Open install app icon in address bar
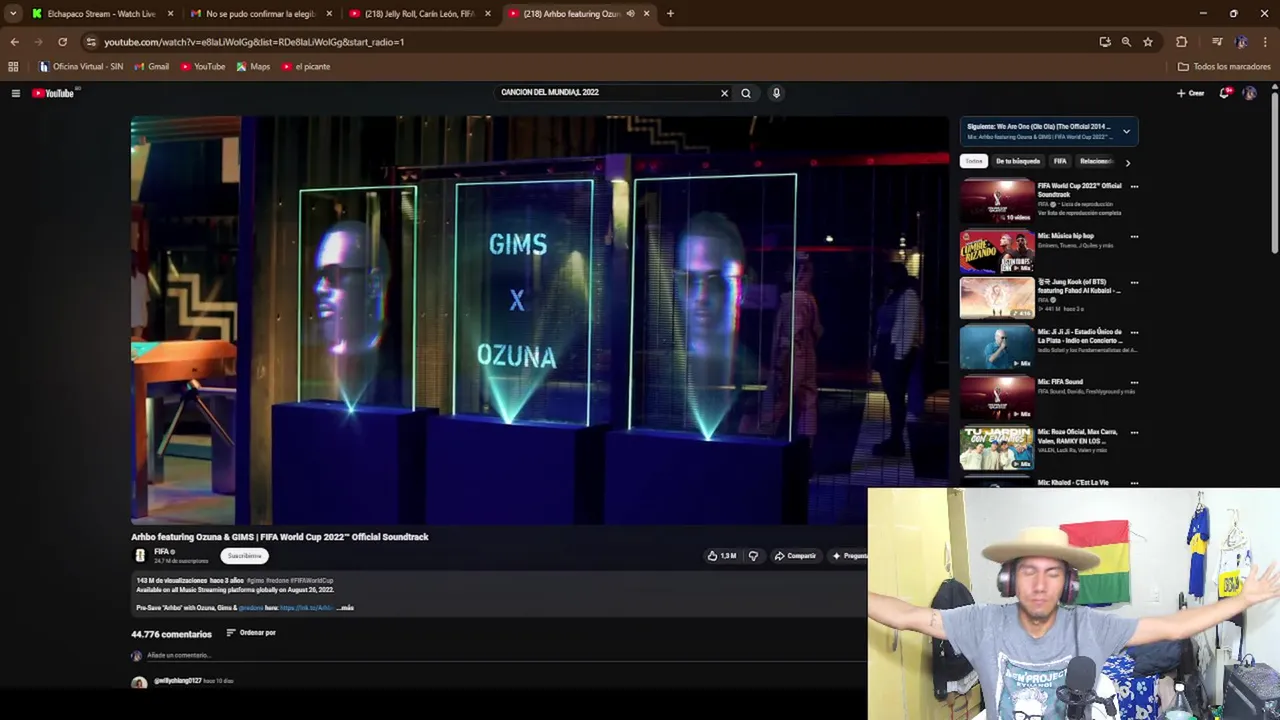 point(1105,42)
